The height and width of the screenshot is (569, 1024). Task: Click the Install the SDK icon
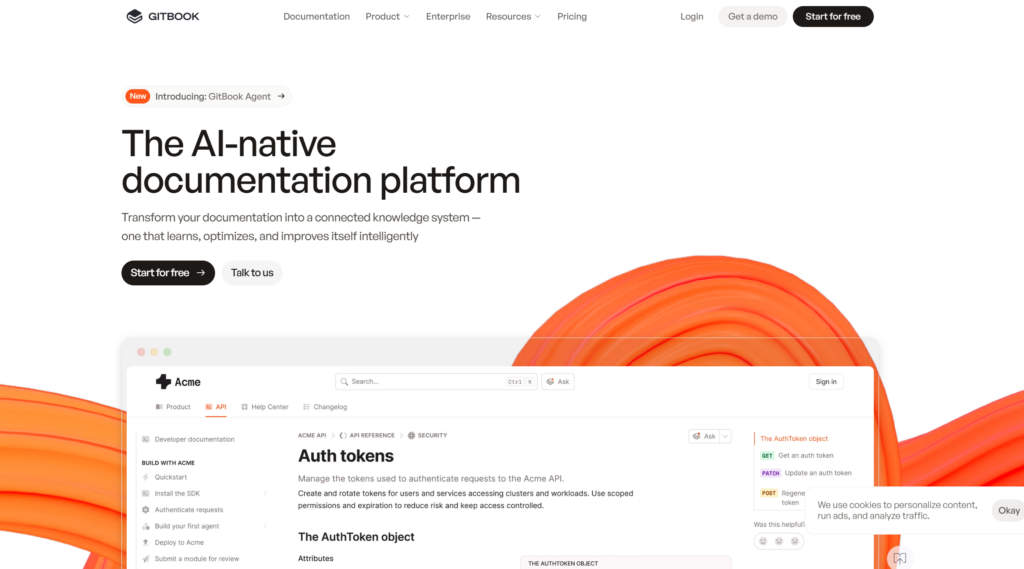pyautogui.click(x=146, y=494)
